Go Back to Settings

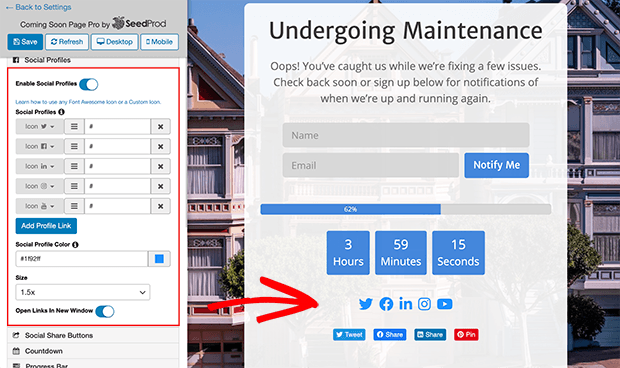[x=39, y=7]
